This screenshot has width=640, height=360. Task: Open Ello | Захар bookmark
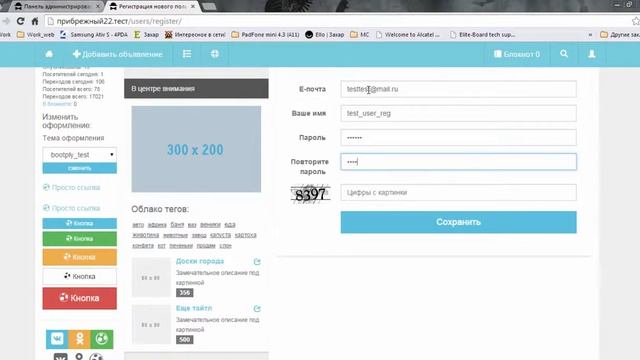(325, 35)
